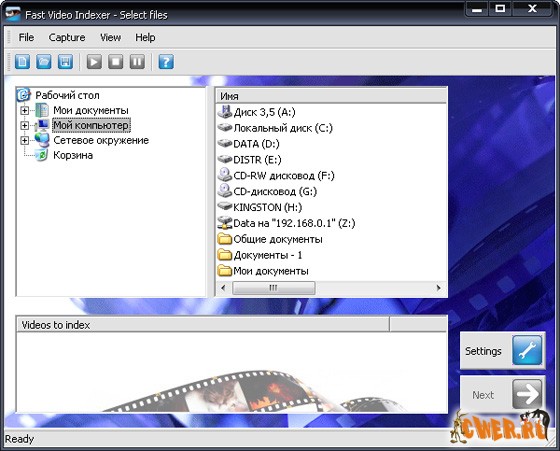Screen dimensions: 560x451
Task: Click the New project toolbar icon
Action: 22,62
